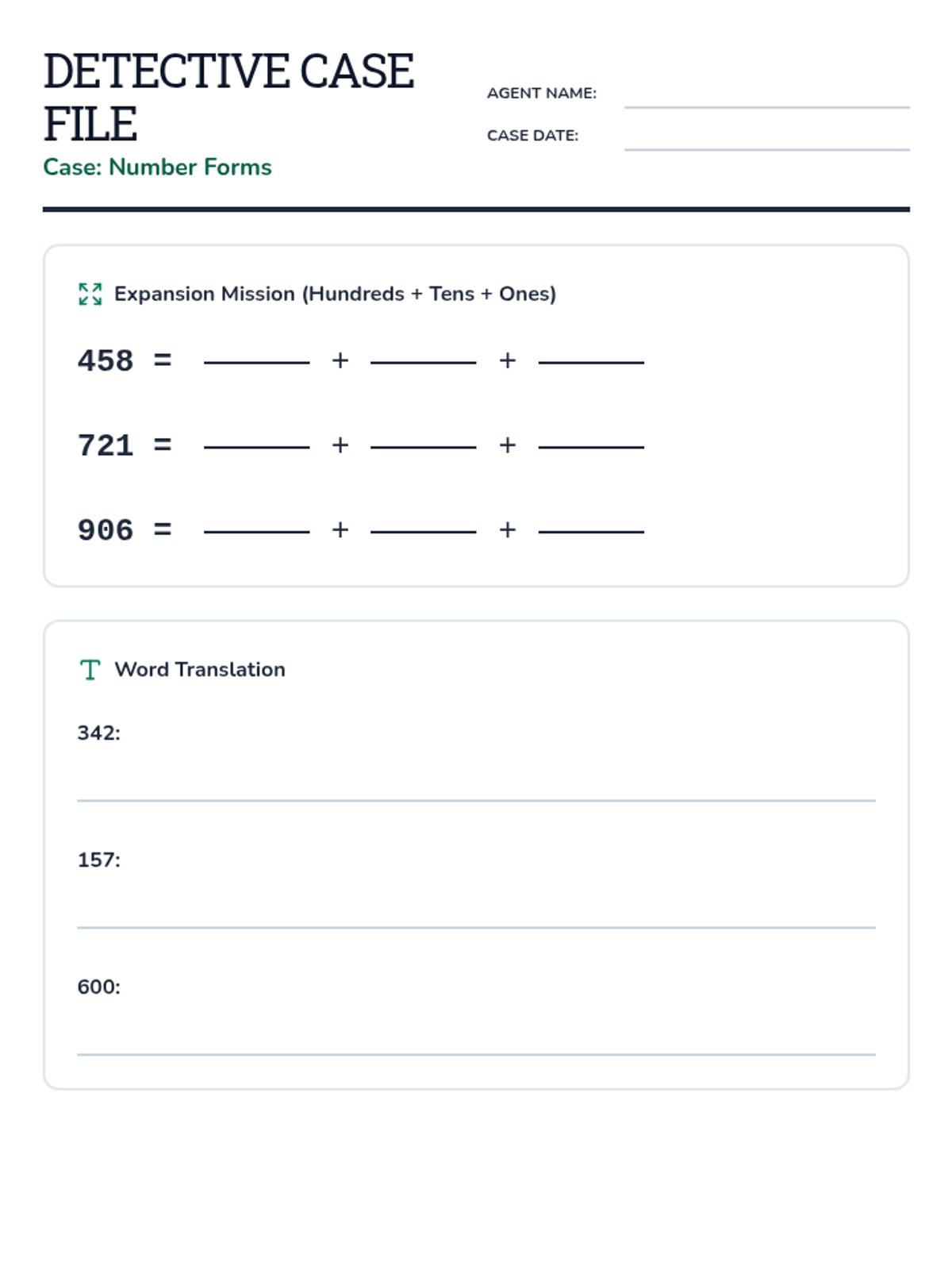
Task: Click the Detective Case File title
Action: tap(228, 97)
